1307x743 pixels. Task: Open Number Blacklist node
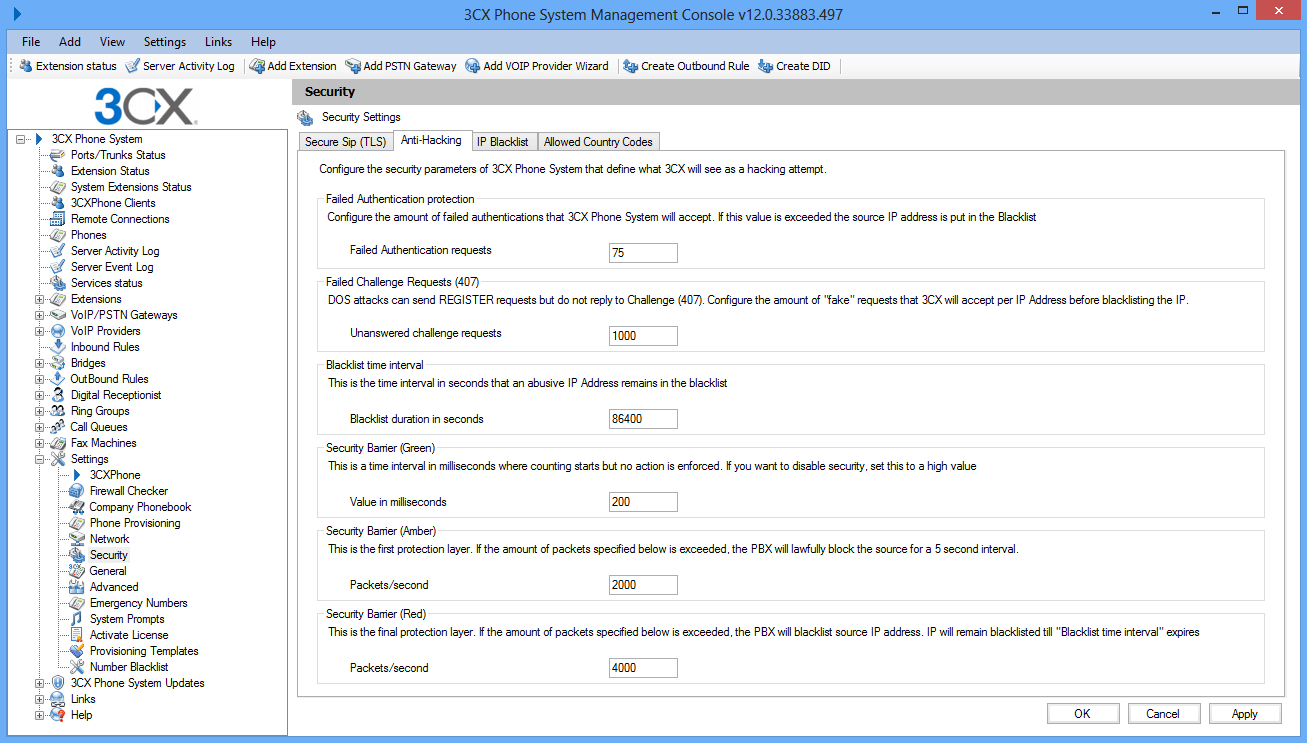(129, 667)
